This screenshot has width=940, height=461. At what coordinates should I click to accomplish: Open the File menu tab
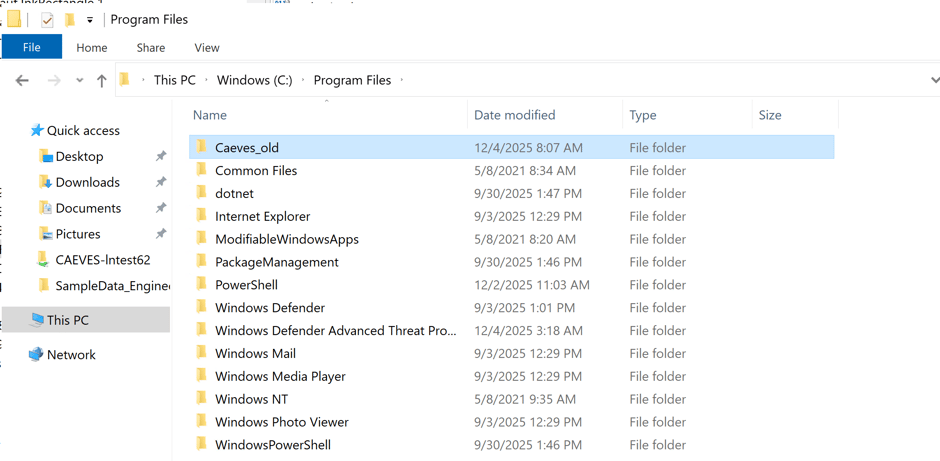coord(32,47)
